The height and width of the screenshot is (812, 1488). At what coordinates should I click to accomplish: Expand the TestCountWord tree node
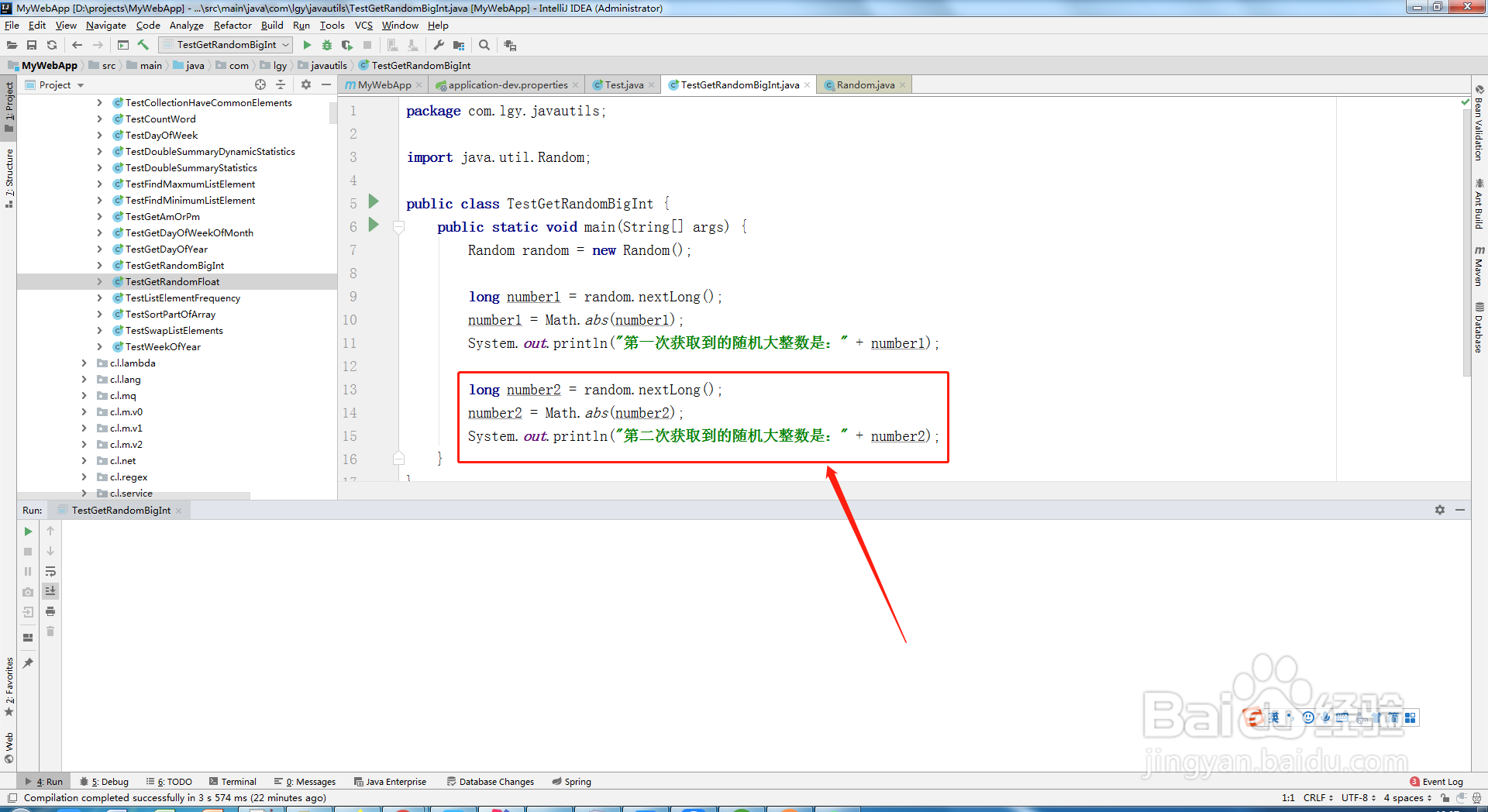click(x=99, y=119)
